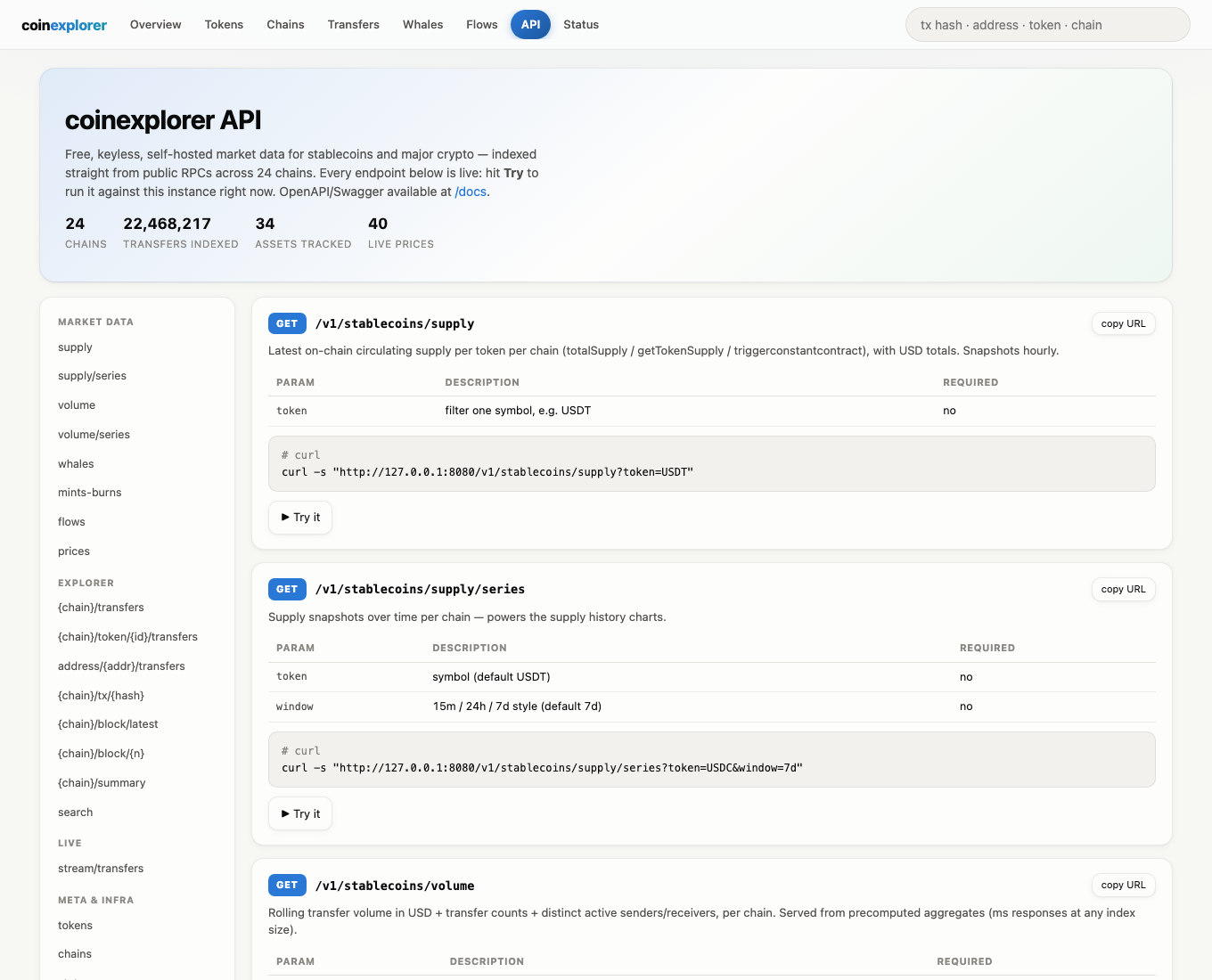Jump to supply/series in sidebar

(92, 376)
